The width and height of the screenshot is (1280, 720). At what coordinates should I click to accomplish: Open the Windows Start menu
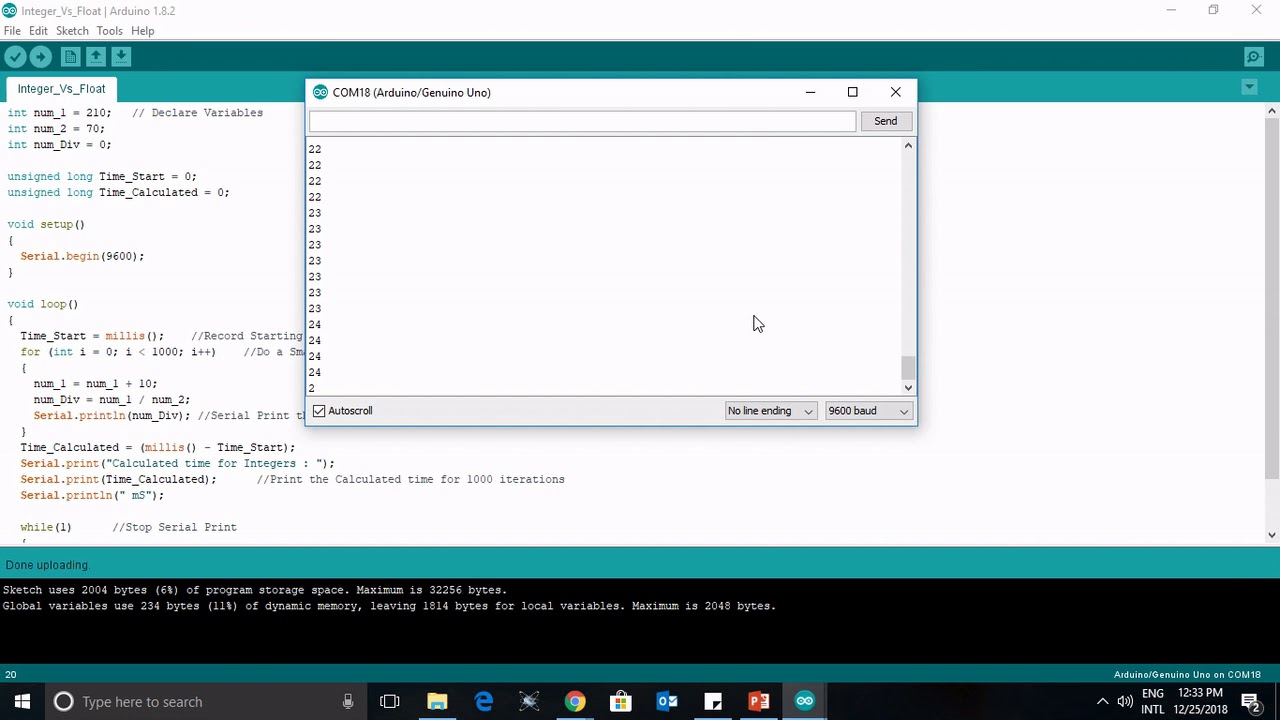pos(22,701)
